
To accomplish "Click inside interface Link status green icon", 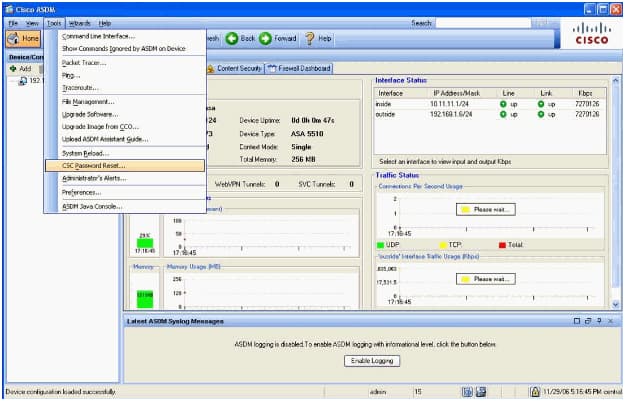I will point(541,104).
